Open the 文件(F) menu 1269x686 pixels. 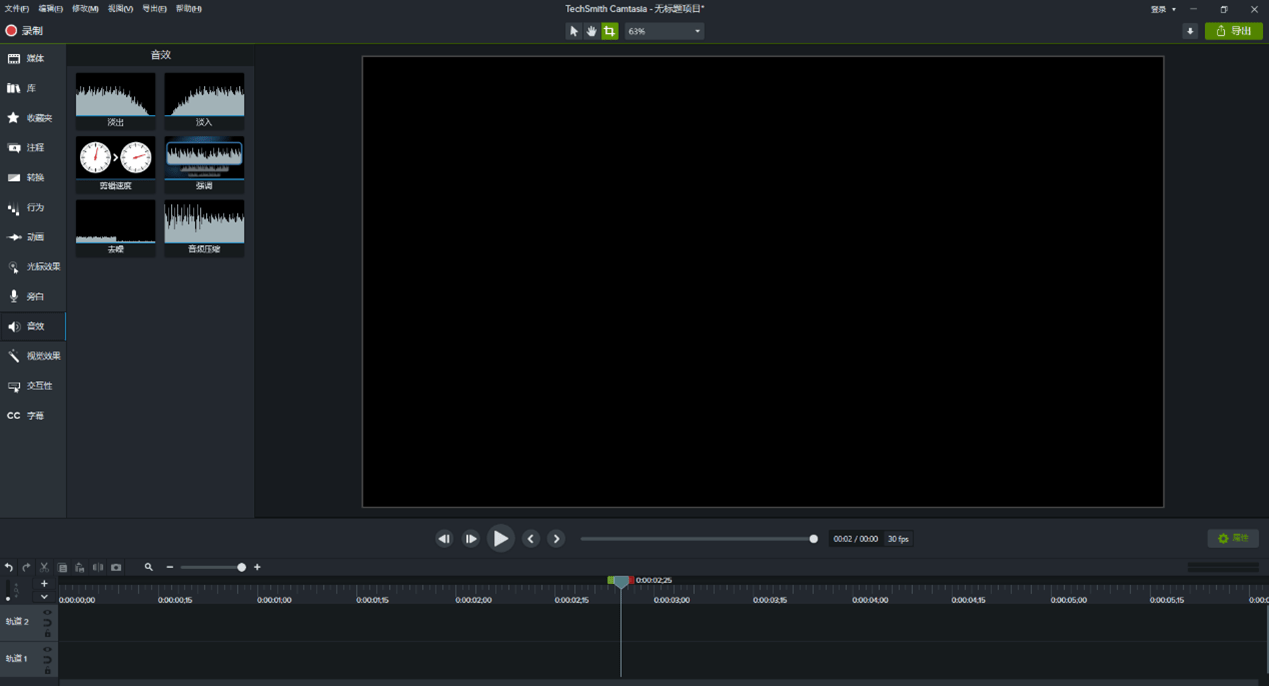[x=17, y=9]
